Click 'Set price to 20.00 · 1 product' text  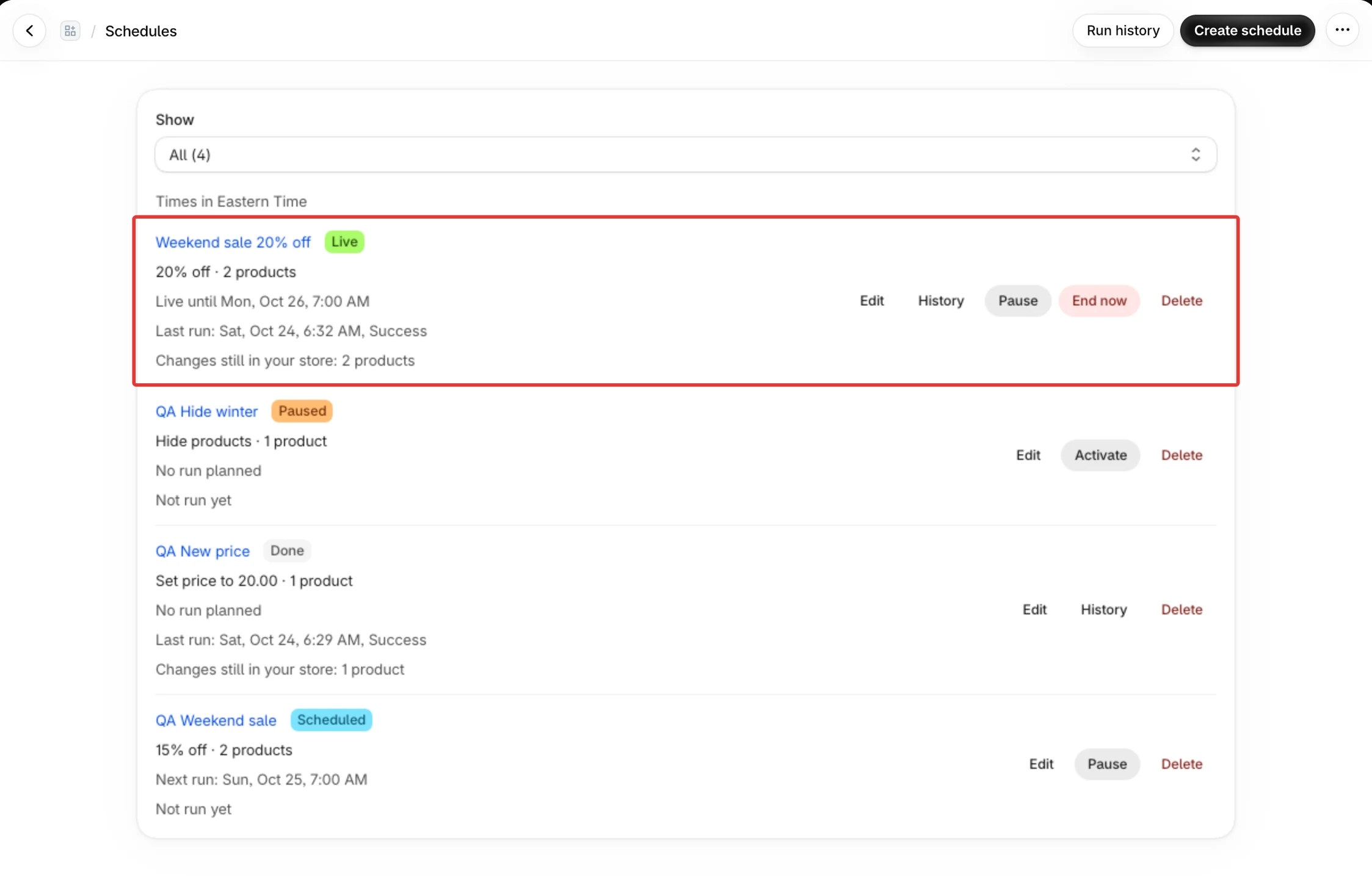point(254,581)
